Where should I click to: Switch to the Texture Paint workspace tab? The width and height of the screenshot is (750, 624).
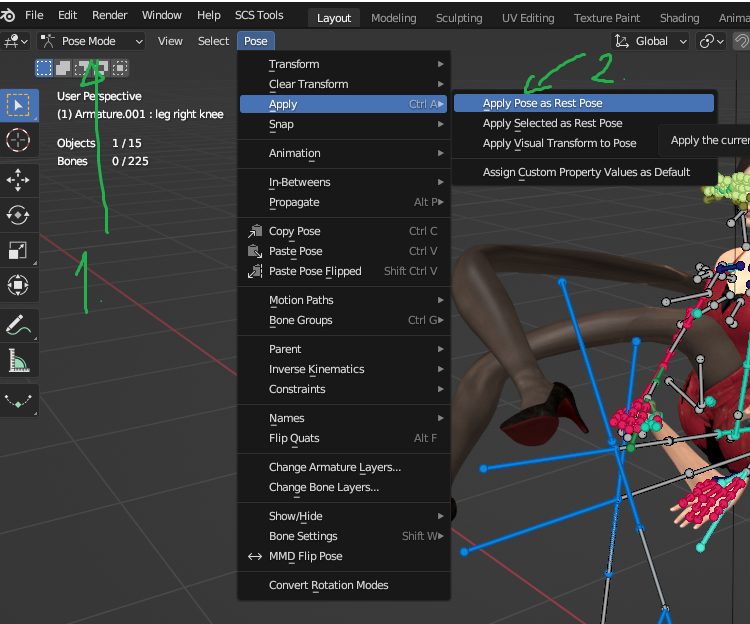(x=607, y=18)
